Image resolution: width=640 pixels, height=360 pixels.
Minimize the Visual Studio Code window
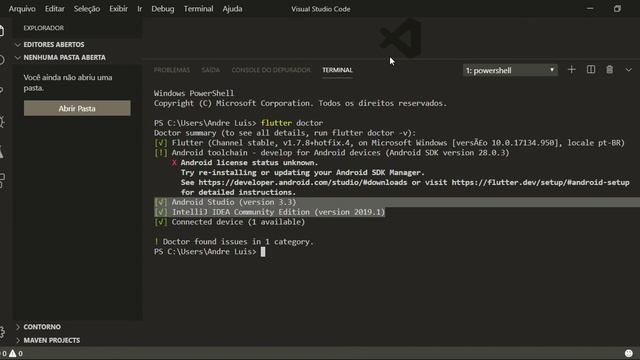click(590, 9)
